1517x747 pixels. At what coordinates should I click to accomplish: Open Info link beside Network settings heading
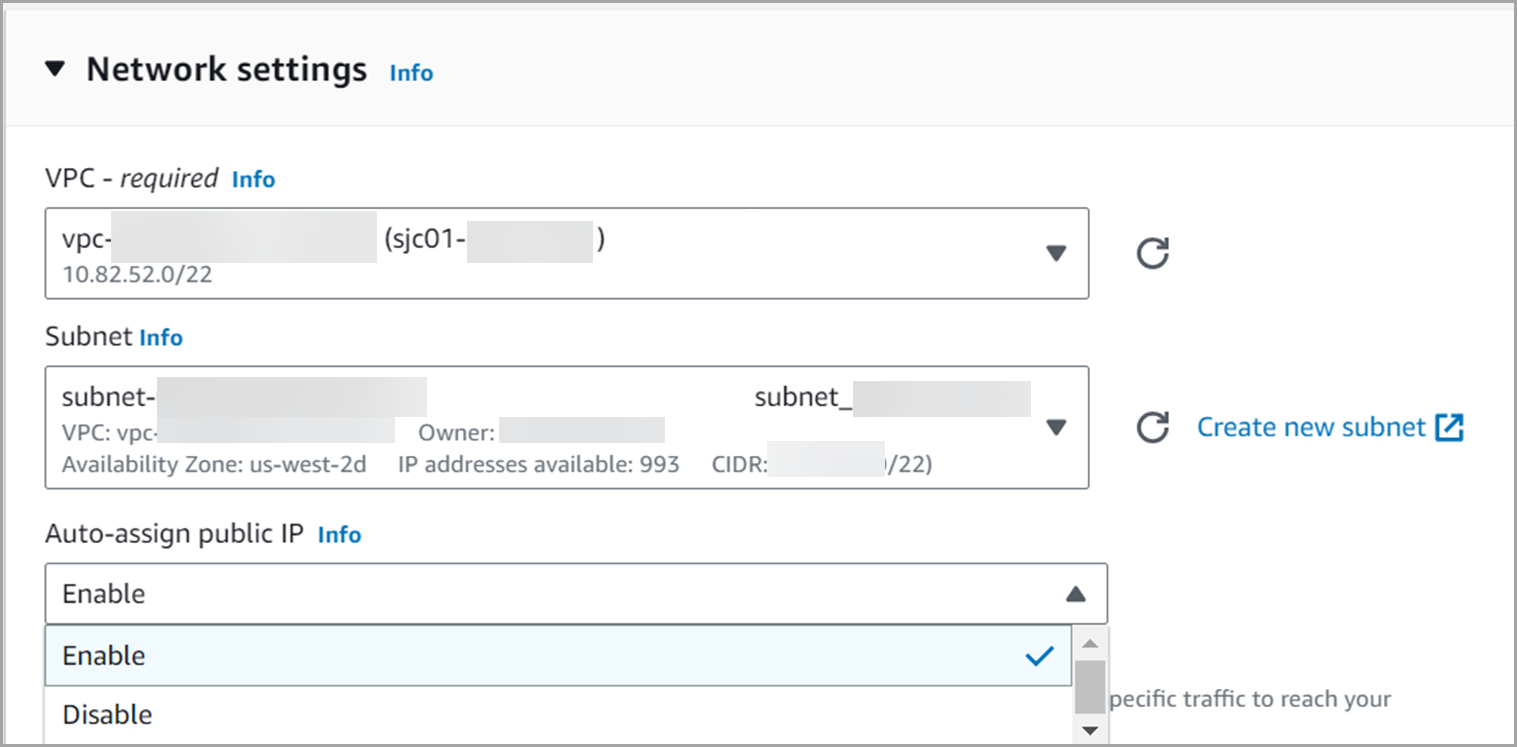click(411, 73)
